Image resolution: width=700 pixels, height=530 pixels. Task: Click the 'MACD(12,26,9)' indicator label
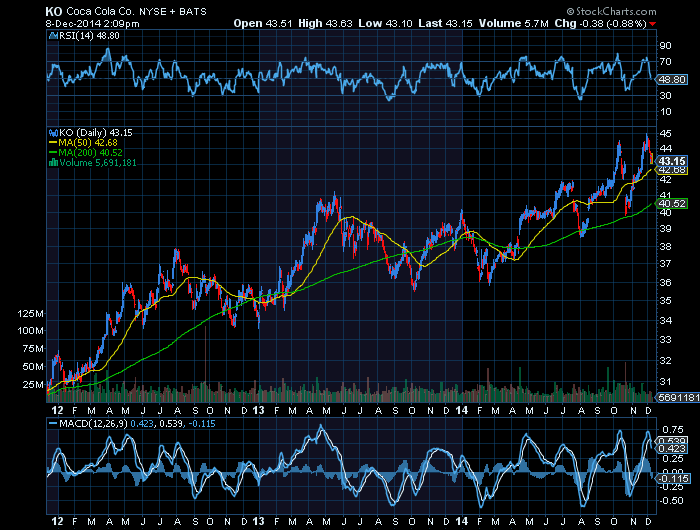pos(93,423)
